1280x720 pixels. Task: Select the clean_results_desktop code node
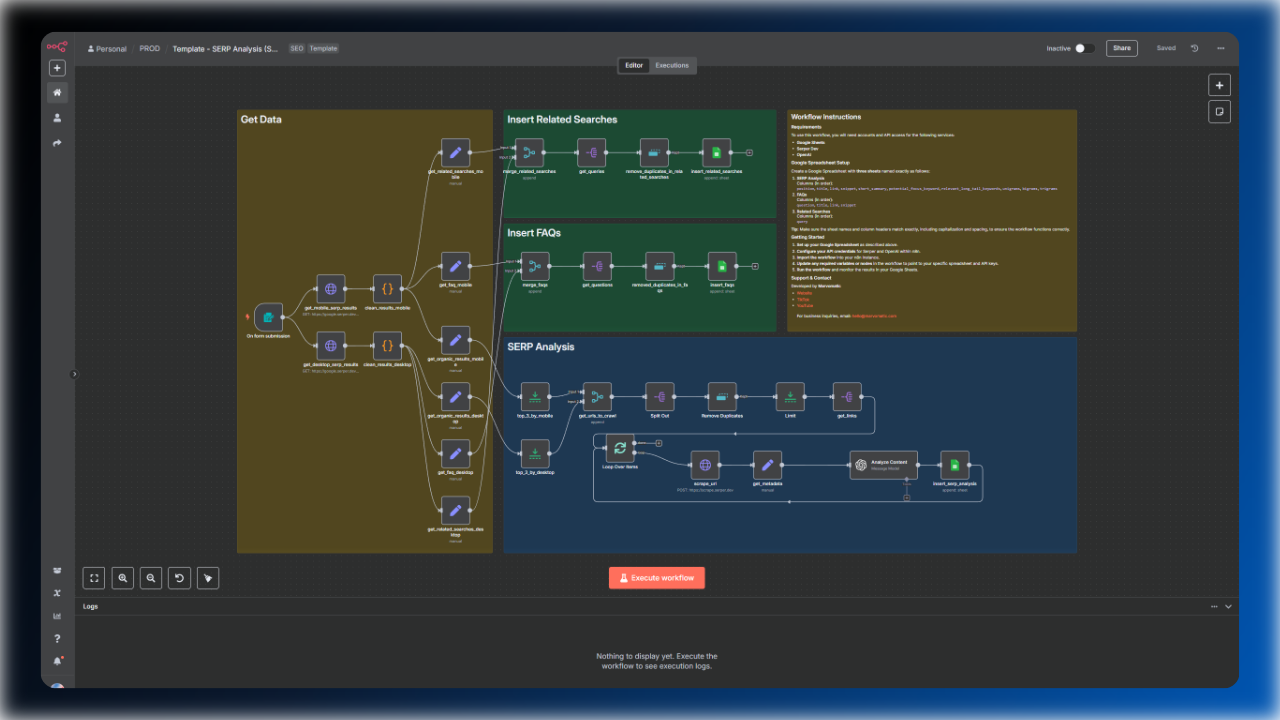pos(387,346)
